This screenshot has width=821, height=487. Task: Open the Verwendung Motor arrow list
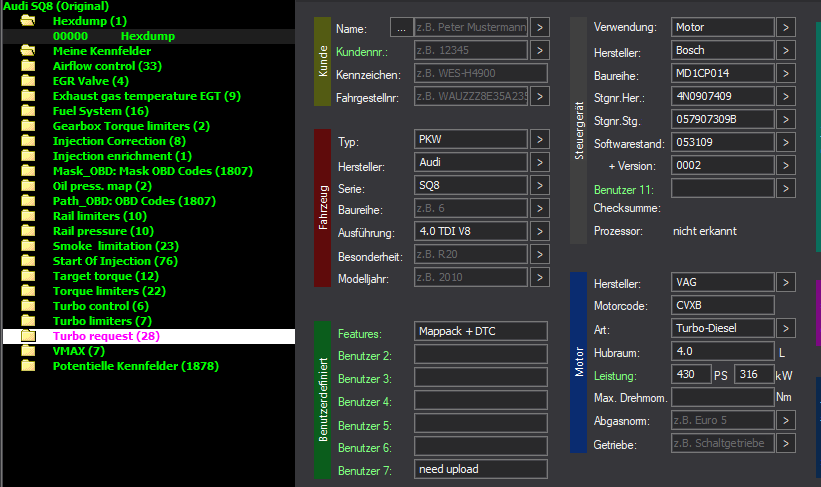(x=785, y=27)
